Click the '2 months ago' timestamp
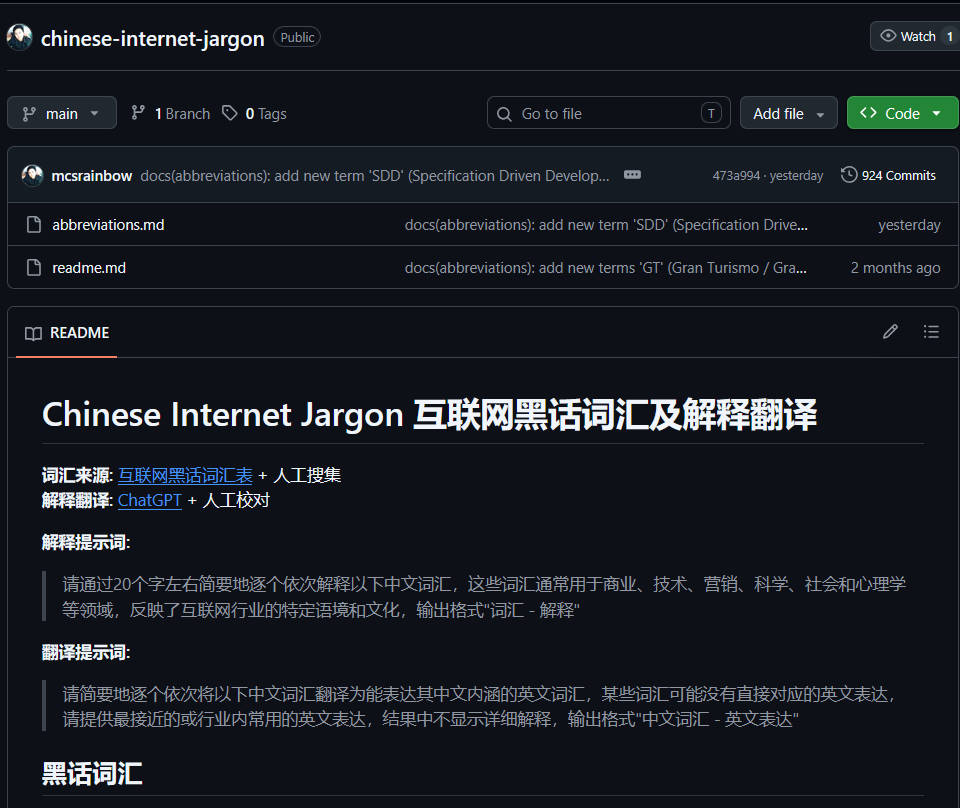 pos(895,267)
